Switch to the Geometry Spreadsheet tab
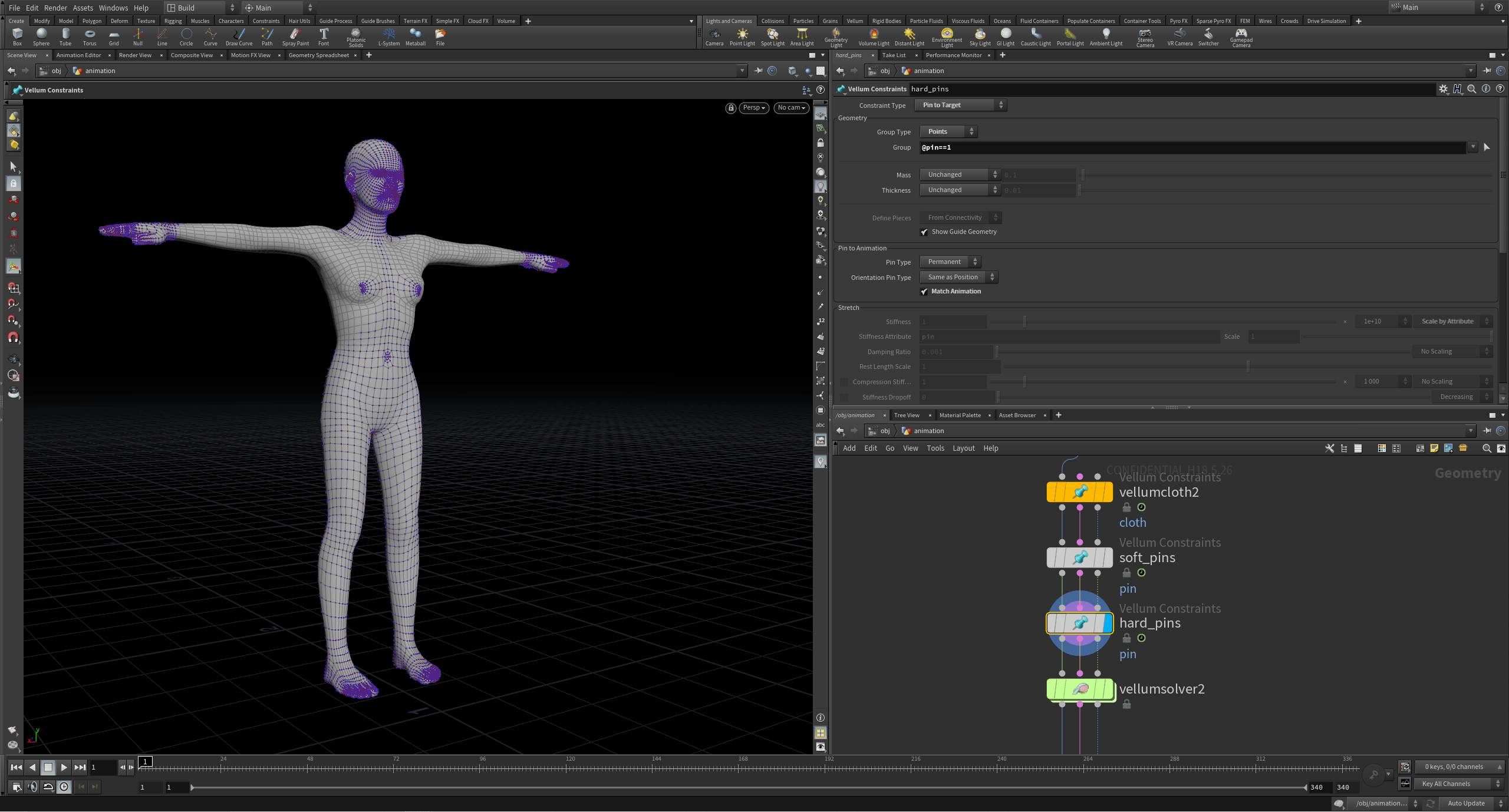The height and width of the screenshot is (812, 1509). click(x=319, y=55)
